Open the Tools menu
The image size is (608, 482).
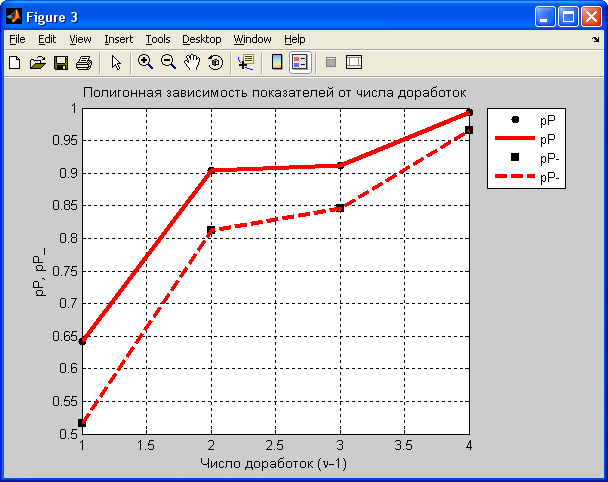point(158,39)
